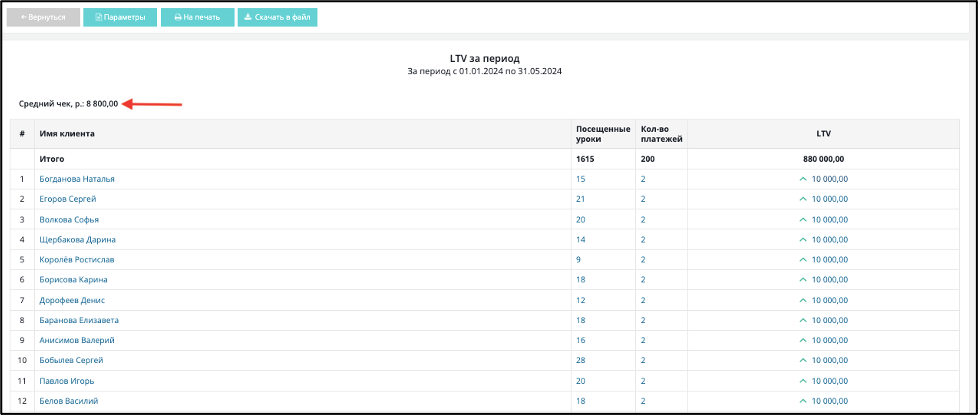The image size is (979, 416).
Task: Open visited lessons count 28 for Бобылев
Action: pos(581,360)
